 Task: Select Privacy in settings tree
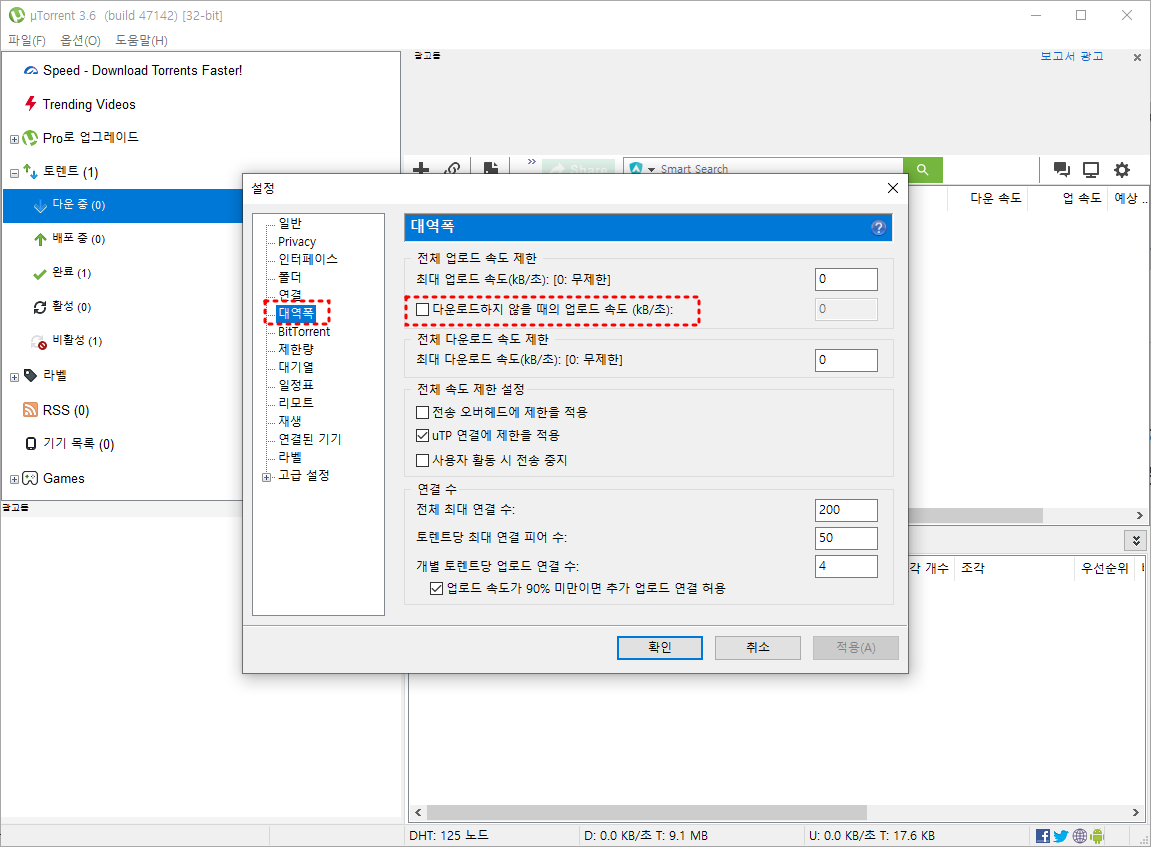pos(297,241)
